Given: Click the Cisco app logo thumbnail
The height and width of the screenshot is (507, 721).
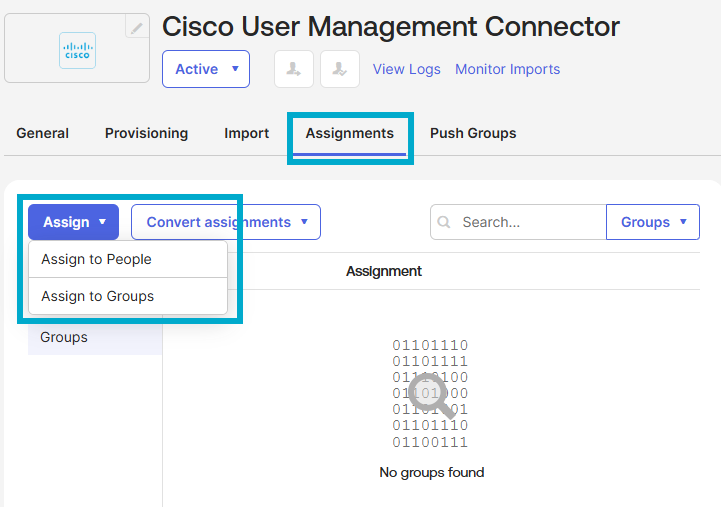Looking at the screenshot, I should [x=77, y=50].
